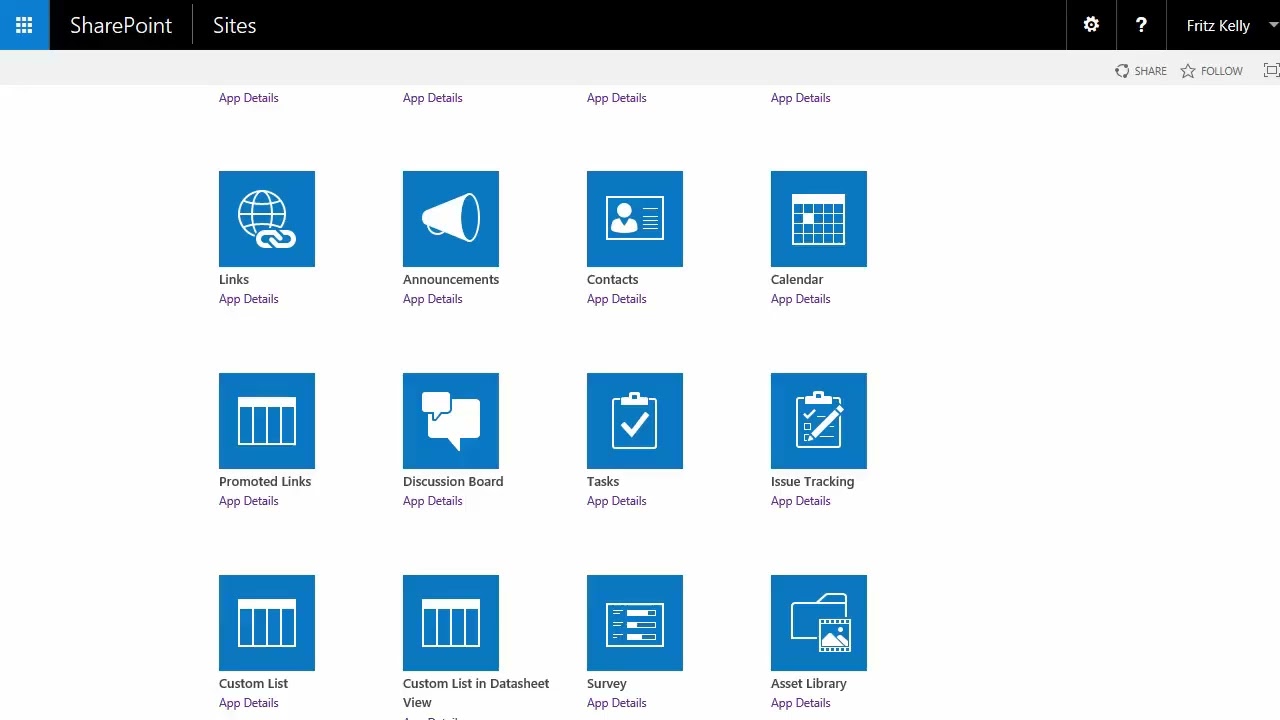Viewport: 1280px width, 720px height.
Task: Open App Details under Links
Action: (x=249, y=299)
